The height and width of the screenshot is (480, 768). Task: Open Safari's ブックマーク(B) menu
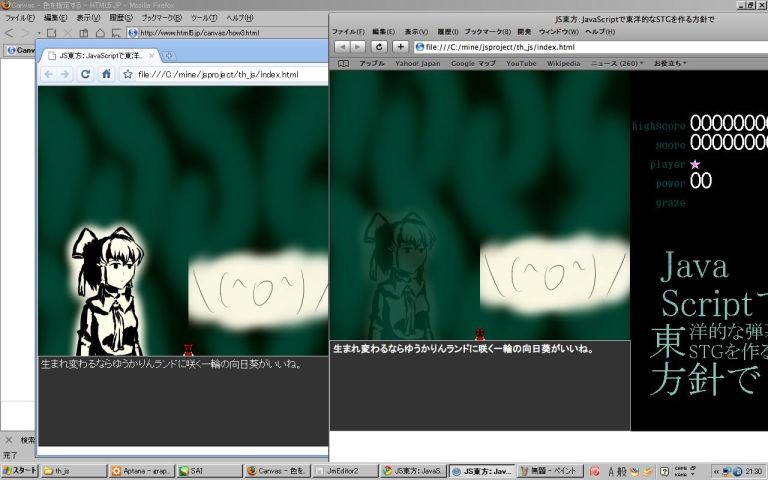tap(487, 31)
